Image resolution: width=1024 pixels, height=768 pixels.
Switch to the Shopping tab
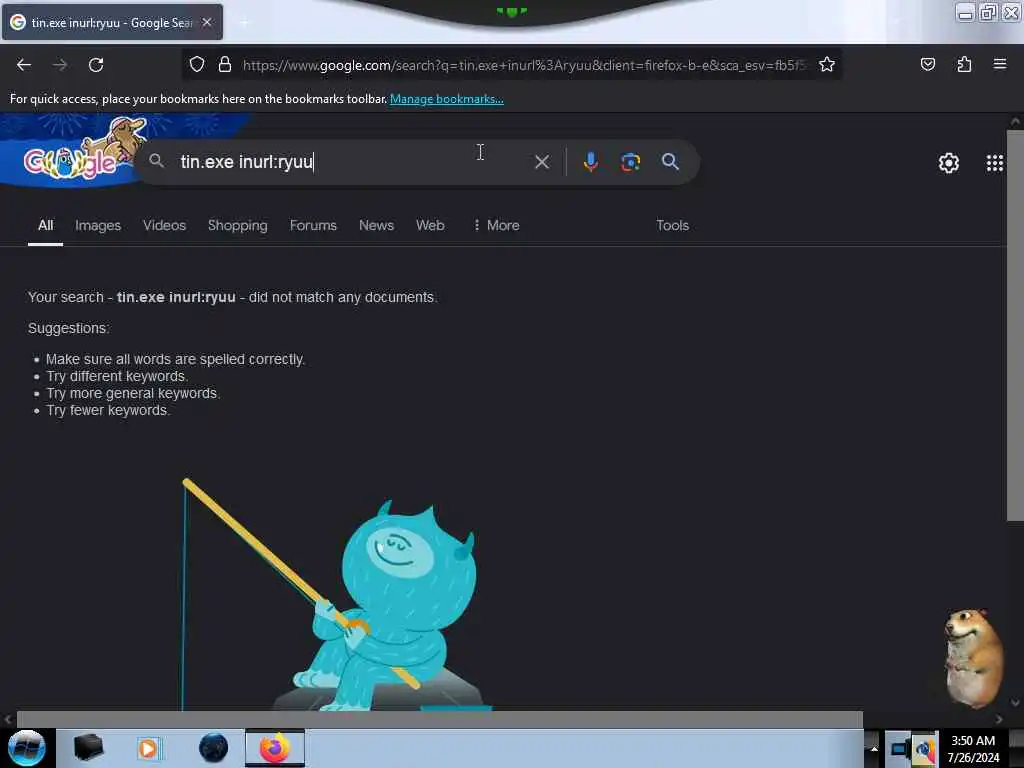coord(238,225)
